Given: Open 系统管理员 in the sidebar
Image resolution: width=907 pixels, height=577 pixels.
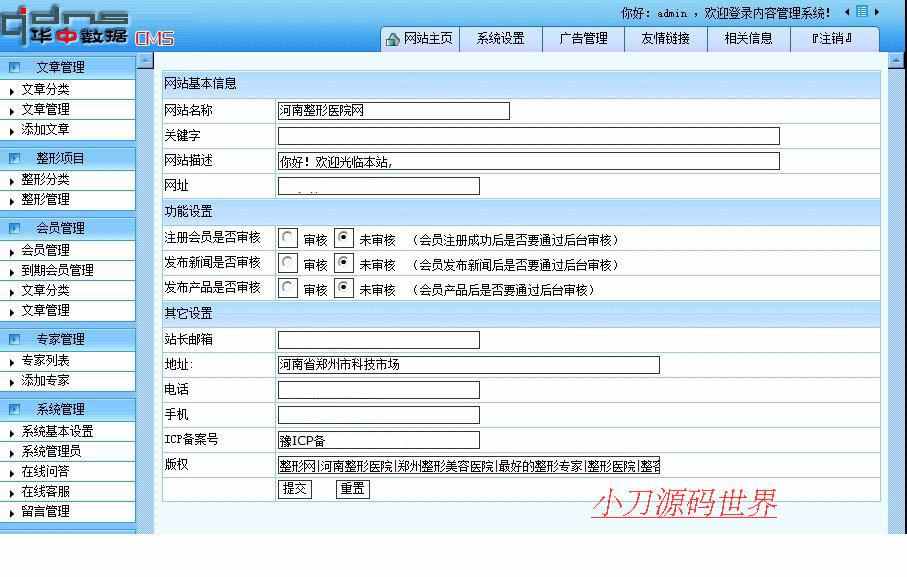Looking at the screenshot, I should pos(51,452).
